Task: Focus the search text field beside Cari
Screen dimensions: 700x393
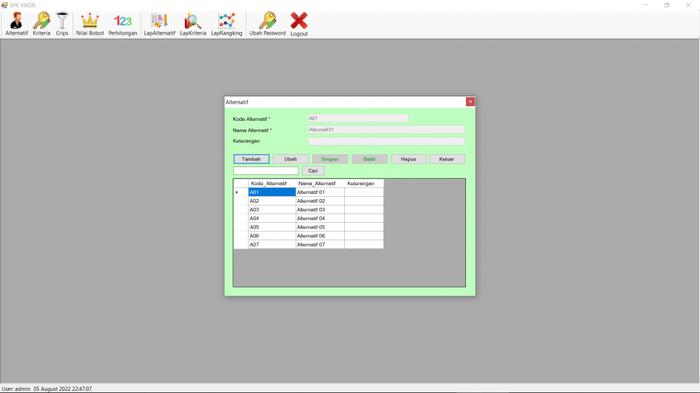Action: coord(266,171)
